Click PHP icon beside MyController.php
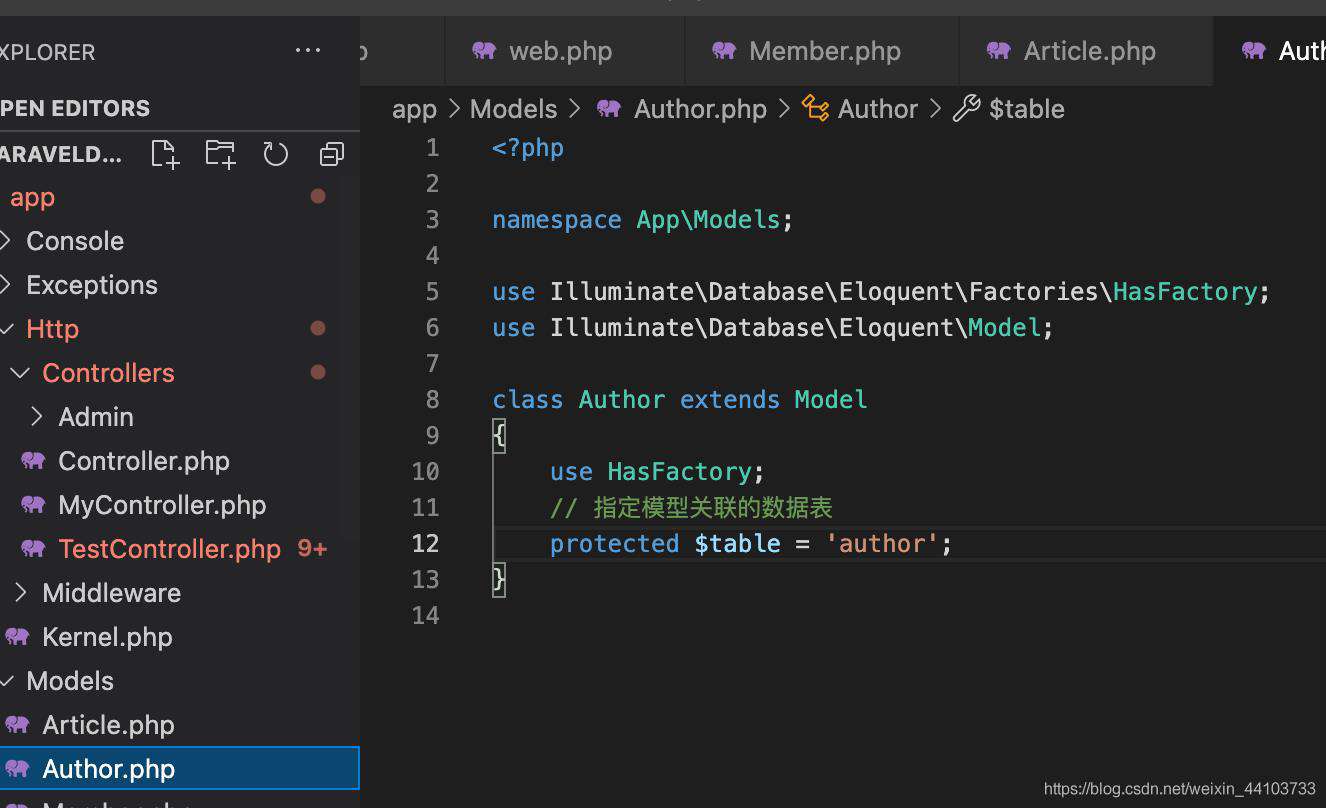 (x=33, y=505)
